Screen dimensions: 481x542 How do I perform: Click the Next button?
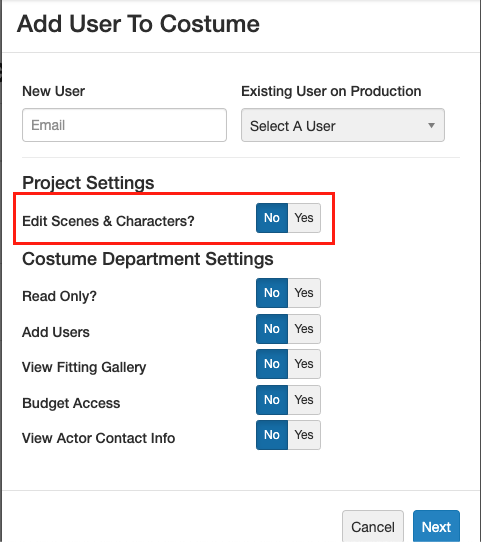coord(436,527)
